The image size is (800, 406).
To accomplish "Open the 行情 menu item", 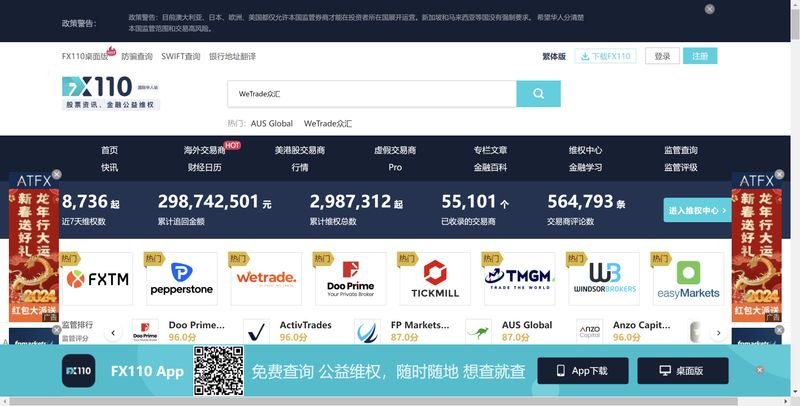I will point(299,167).
